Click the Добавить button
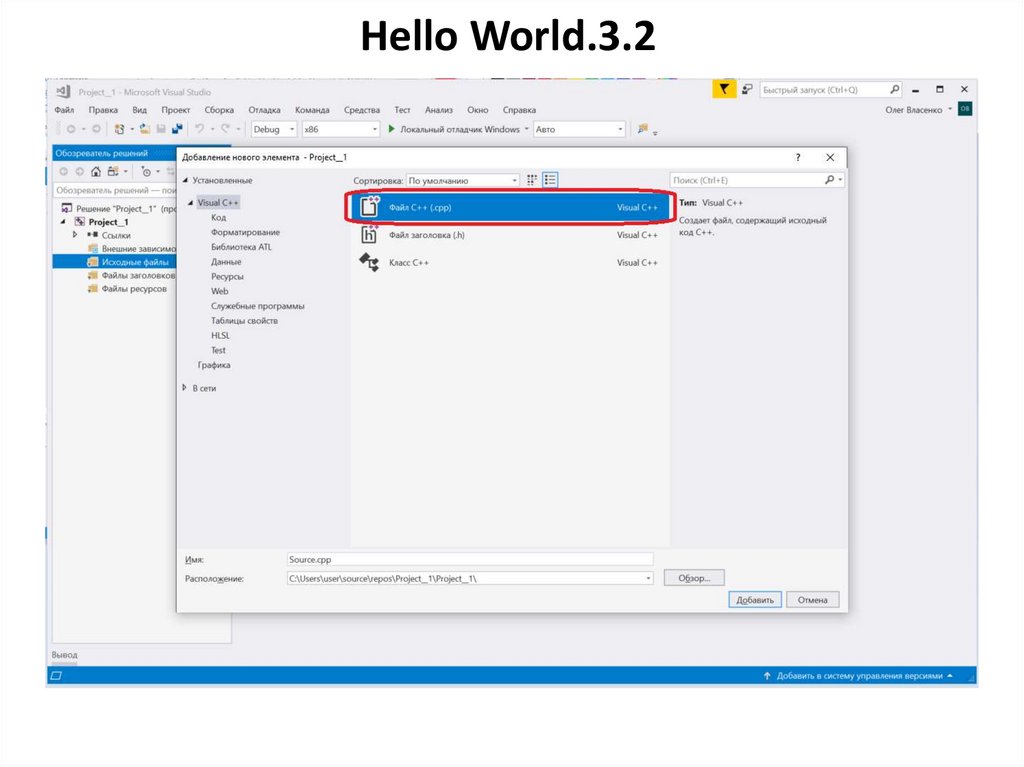 click(x=755, y=600)
